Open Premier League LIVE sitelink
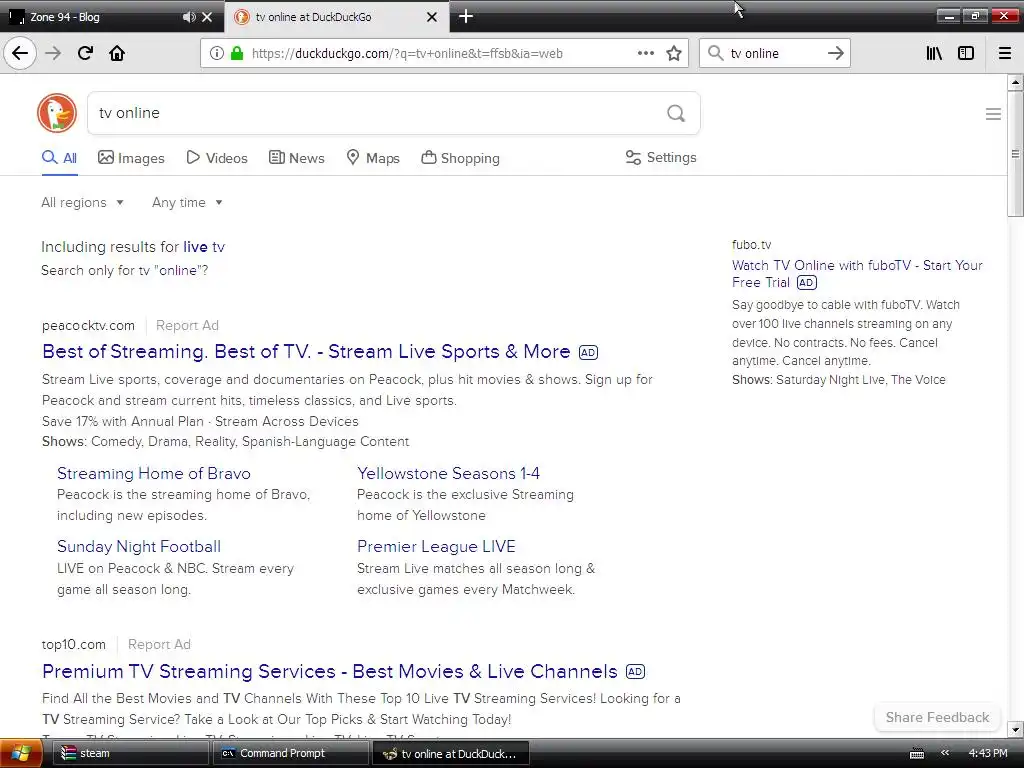Screen dimensions: 1024x768 [x=436, y=547]
